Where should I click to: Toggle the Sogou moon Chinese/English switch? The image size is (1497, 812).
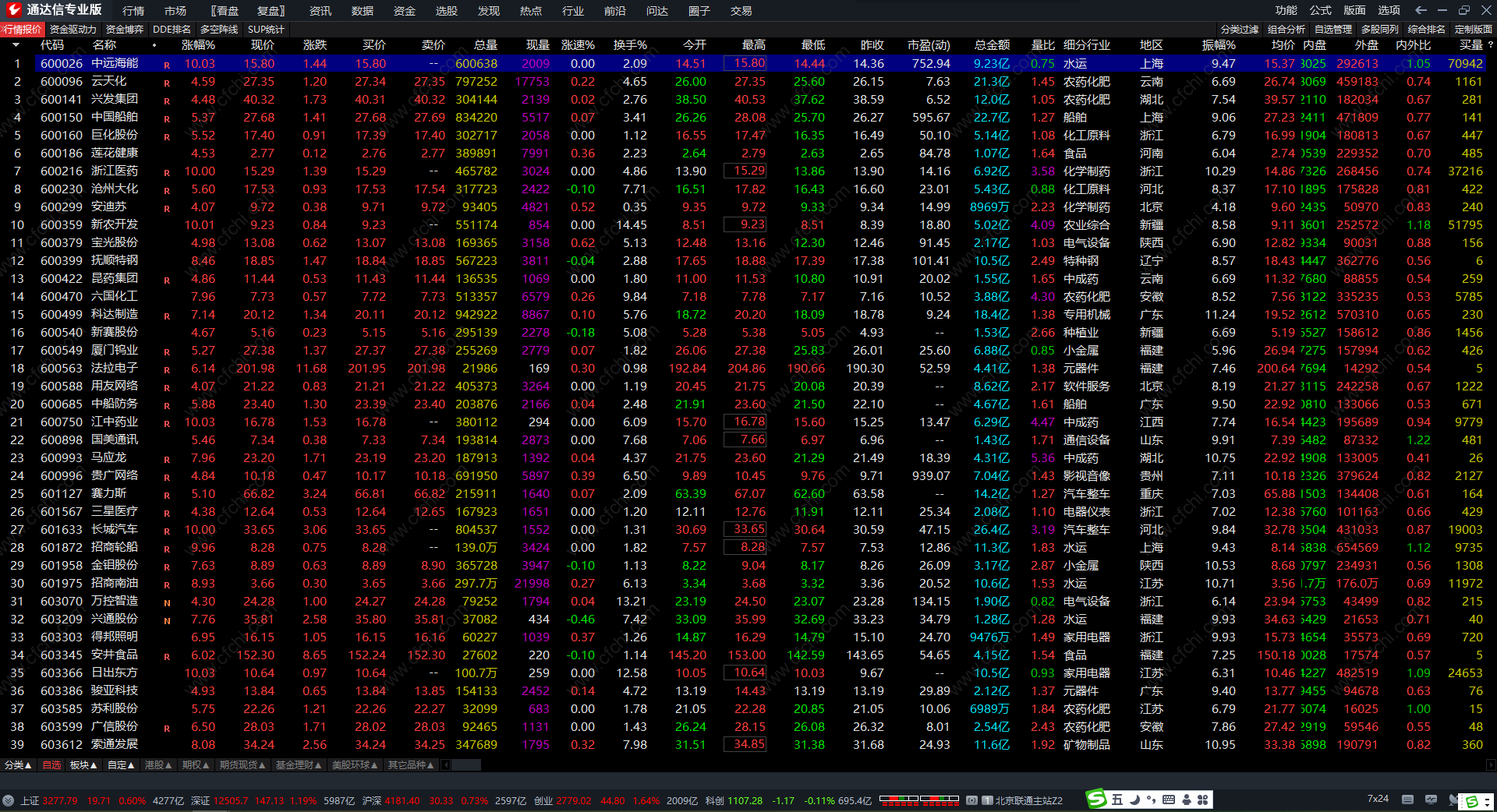point(1134,800)
